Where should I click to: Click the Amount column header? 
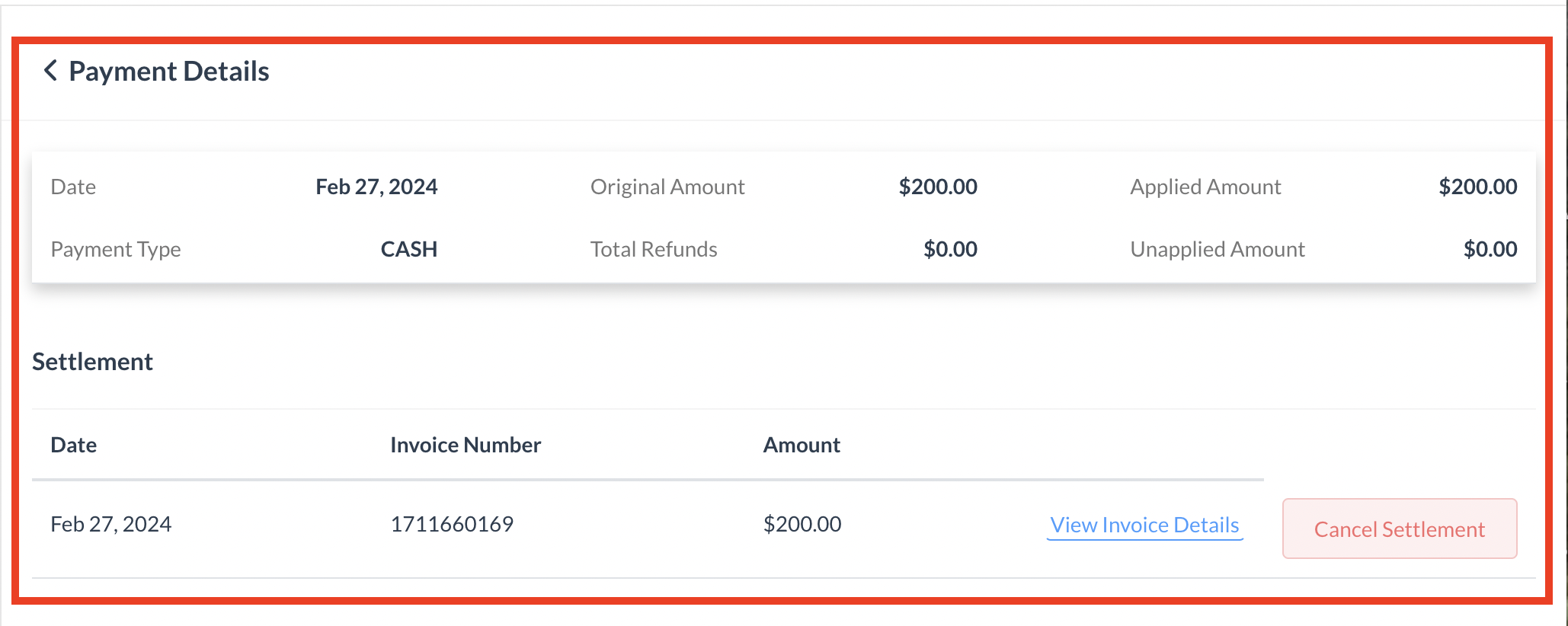[x=802, y=445]
